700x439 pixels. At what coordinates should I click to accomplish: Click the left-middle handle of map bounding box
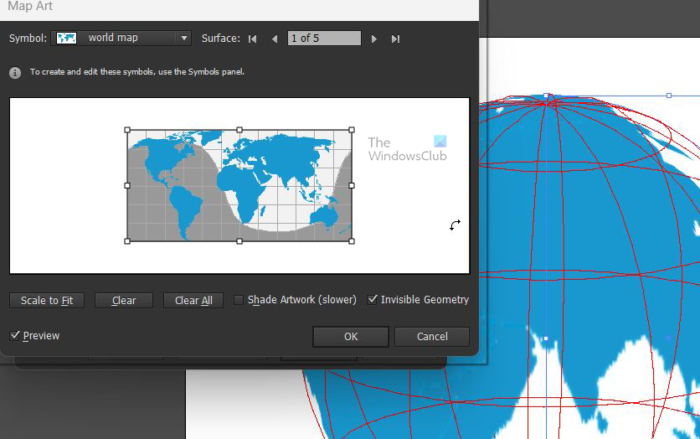(x=127, y=185)
